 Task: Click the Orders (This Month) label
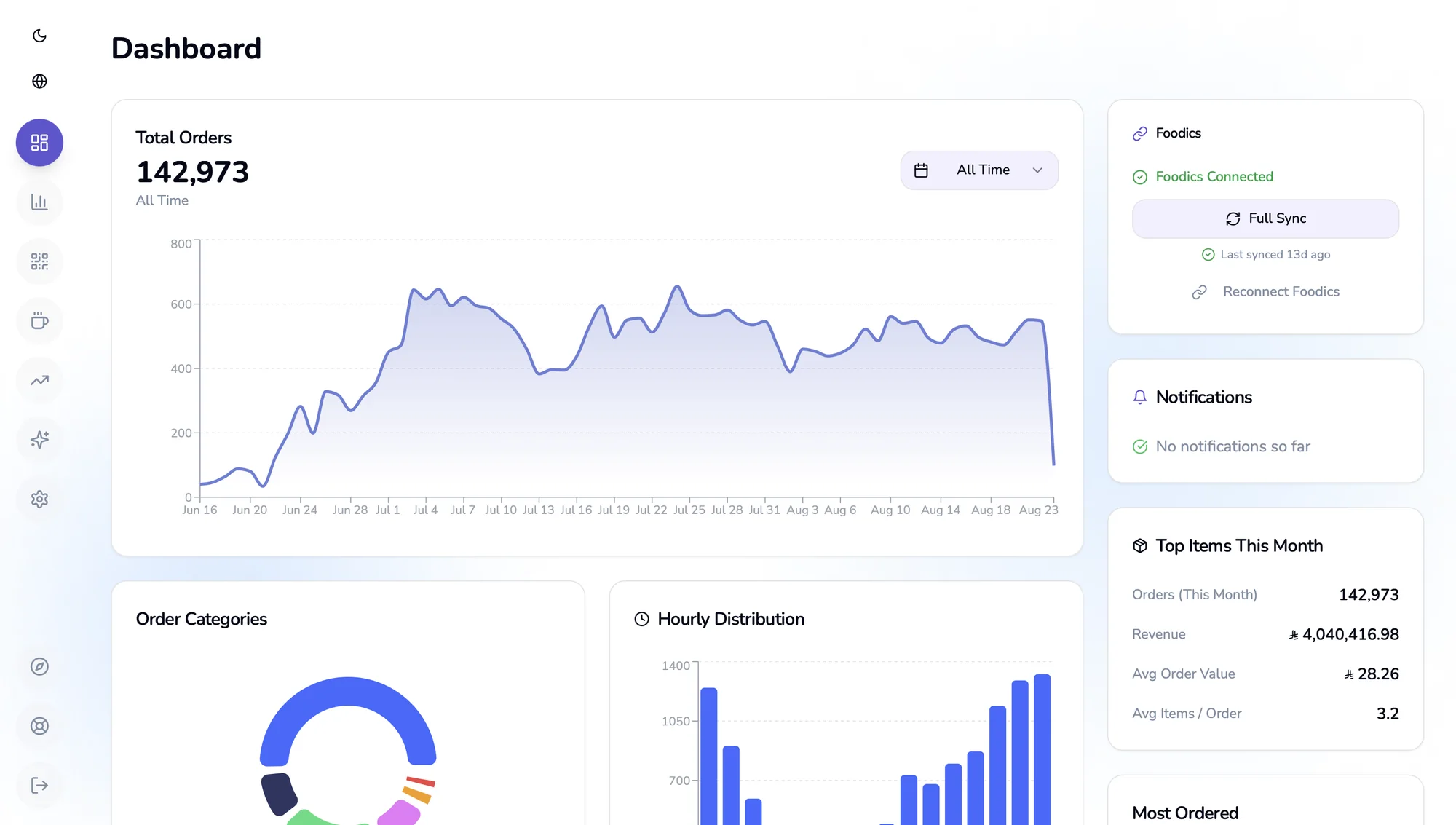1195,595
